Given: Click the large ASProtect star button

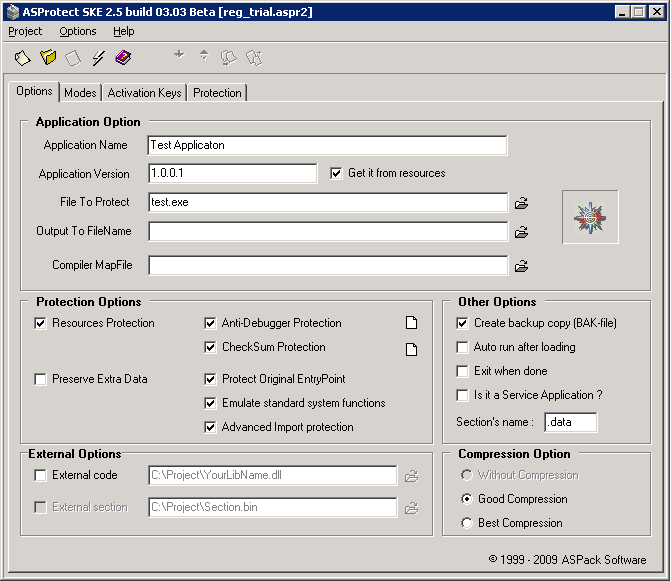Looking at the screenshot, I should 590,217.
